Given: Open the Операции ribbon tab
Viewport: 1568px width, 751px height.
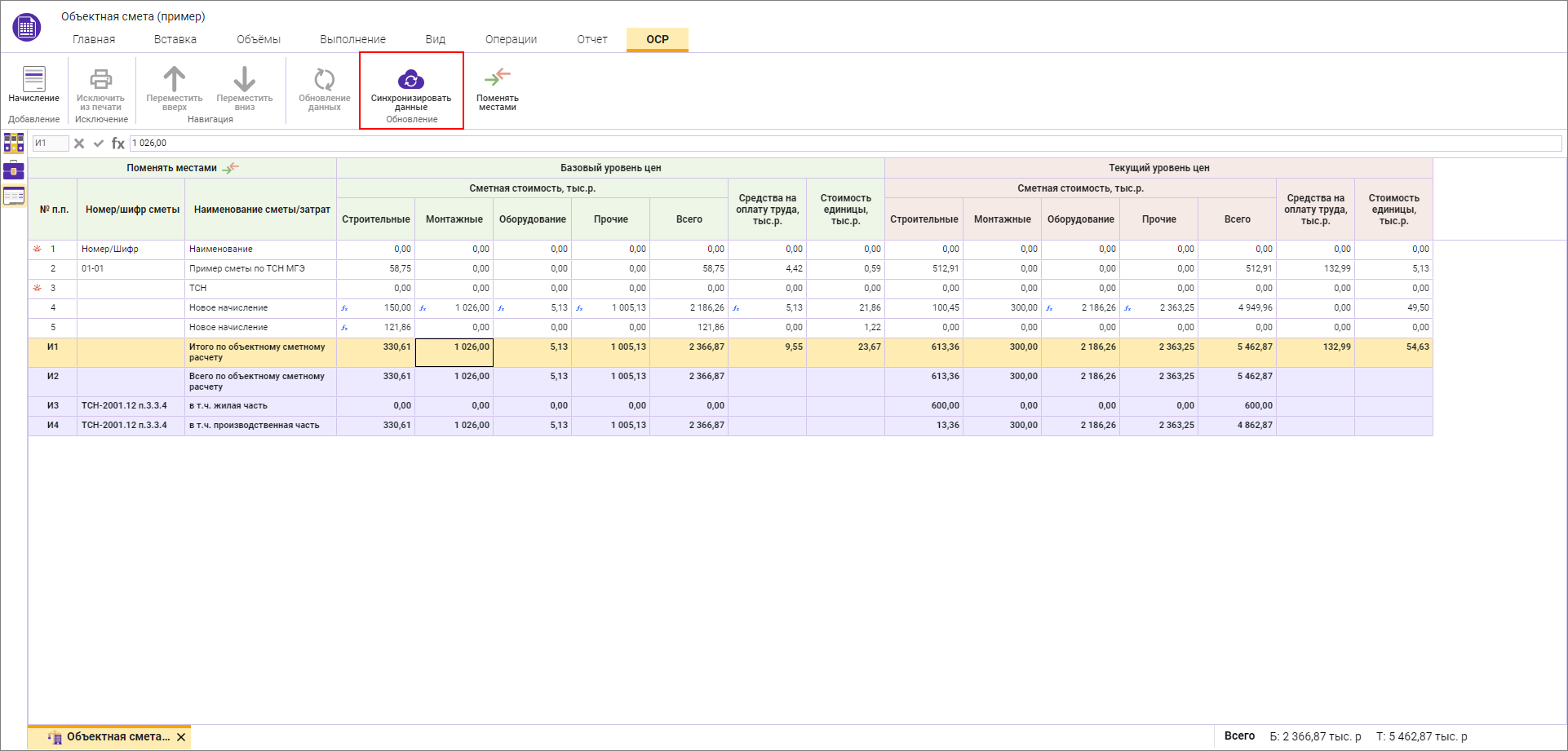Looking at the screenshot, I should [511, 39].
